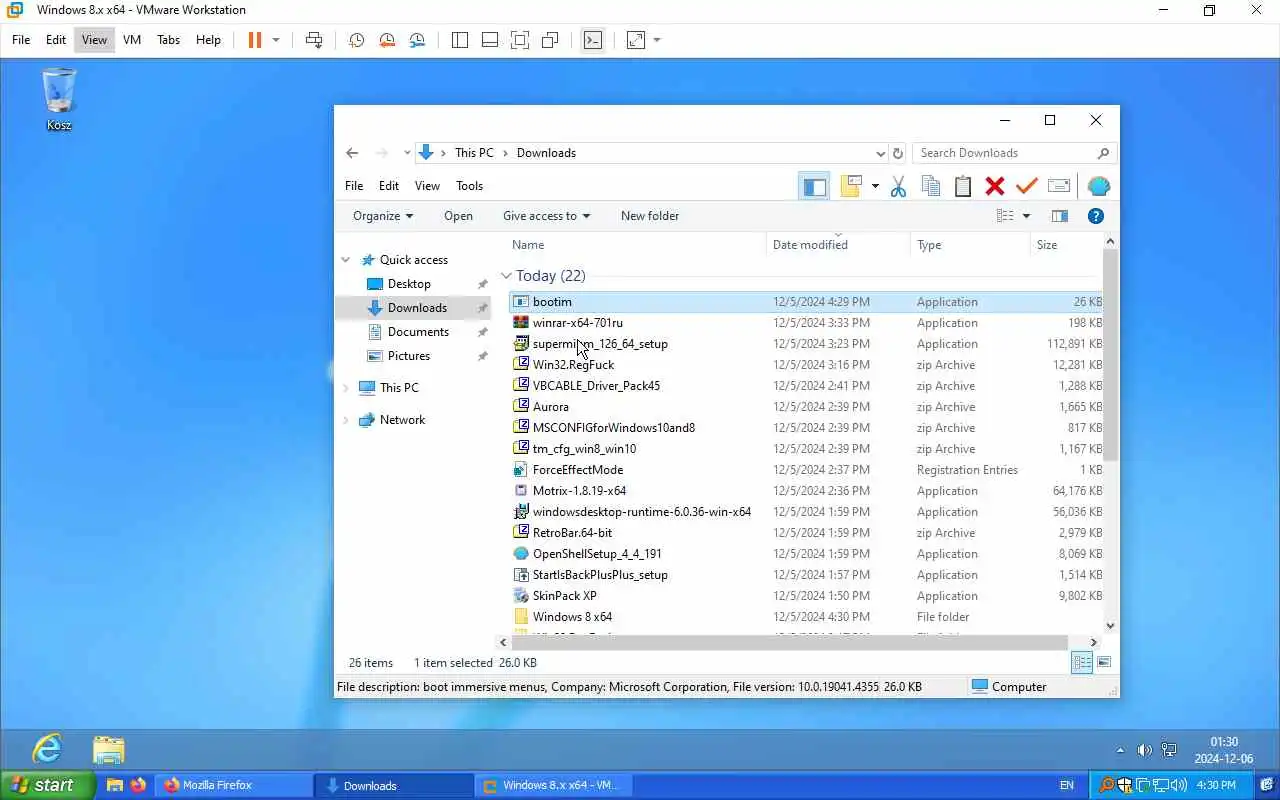Toggle the preview pane icon
Image resolution: width=1280 pixels, height=800 pixels.
pyautogui.click(x=1059, y=216)
